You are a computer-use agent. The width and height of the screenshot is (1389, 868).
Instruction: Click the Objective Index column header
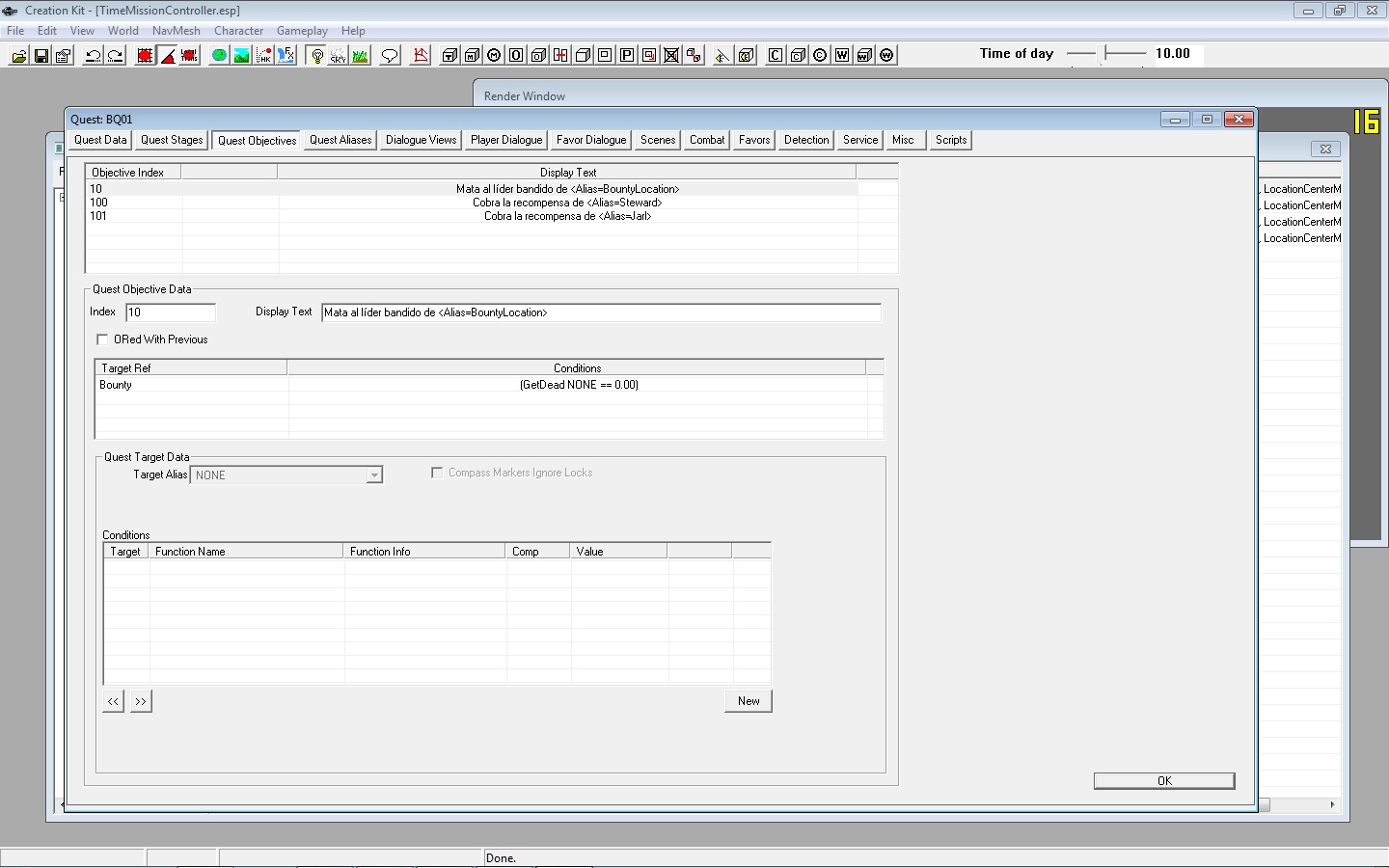coord(133,173)
